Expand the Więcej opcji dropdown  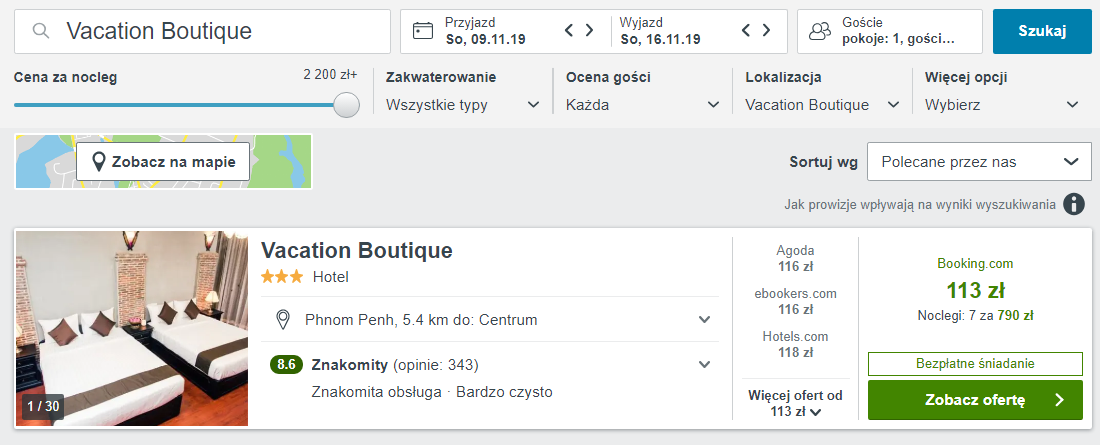pyautogui.click(x=1002, y=105)
